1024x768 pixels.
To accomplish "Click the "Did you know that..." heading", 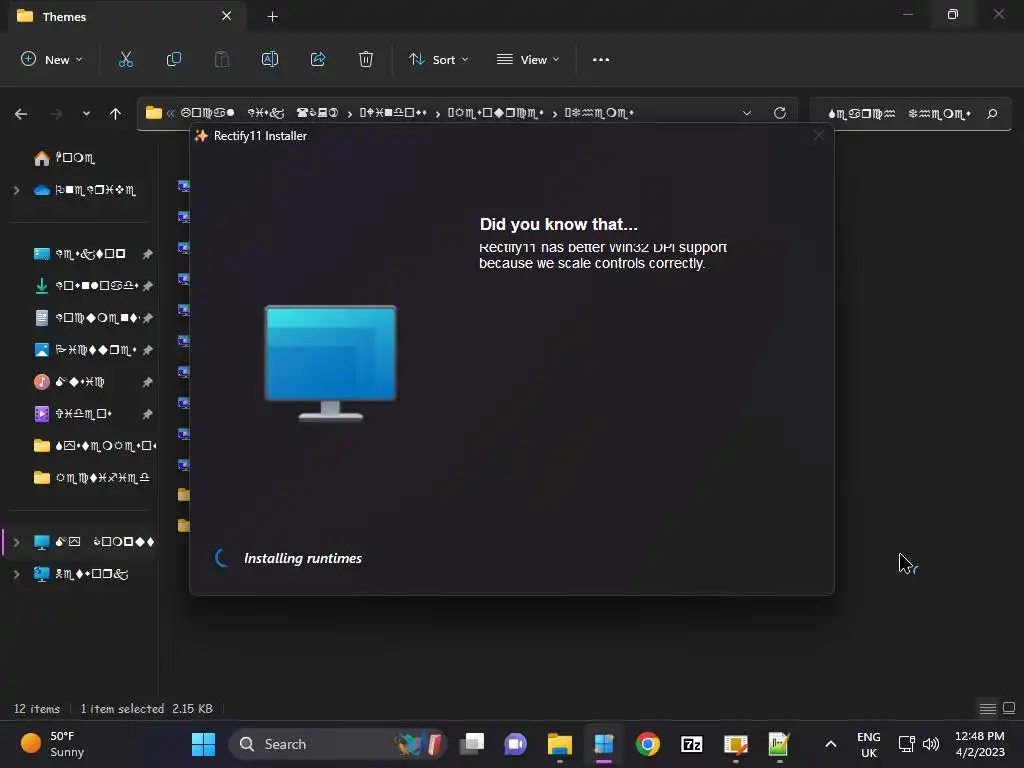I will 558,225.
